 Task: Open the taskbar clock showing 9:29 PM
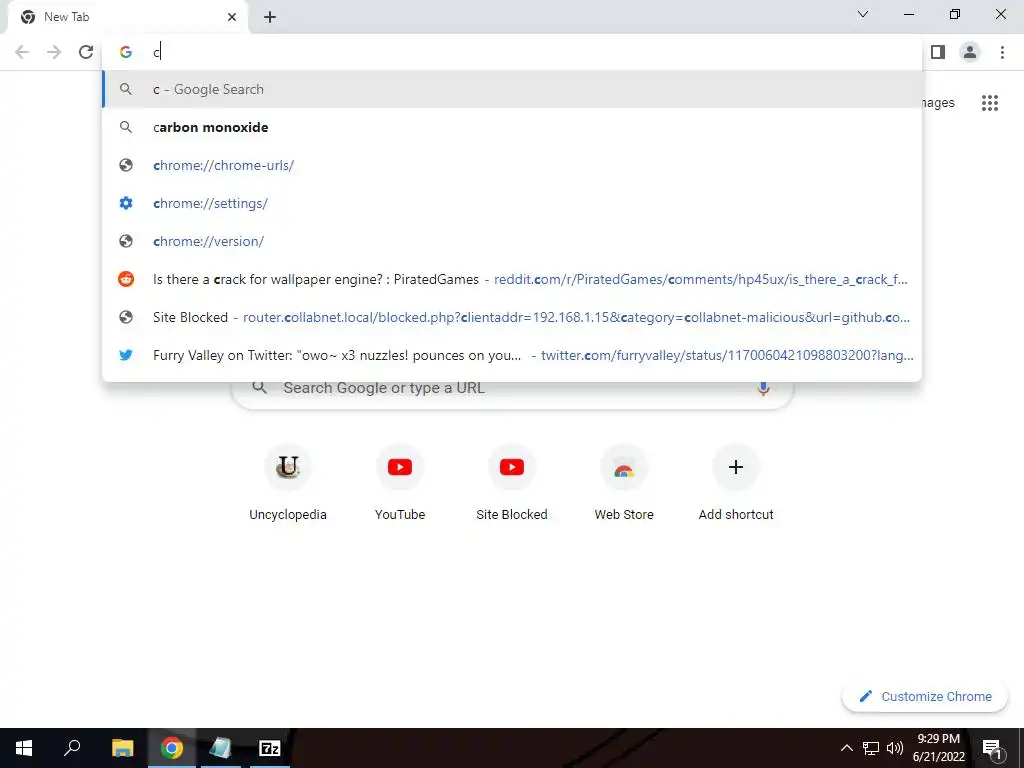coord(938,748)
